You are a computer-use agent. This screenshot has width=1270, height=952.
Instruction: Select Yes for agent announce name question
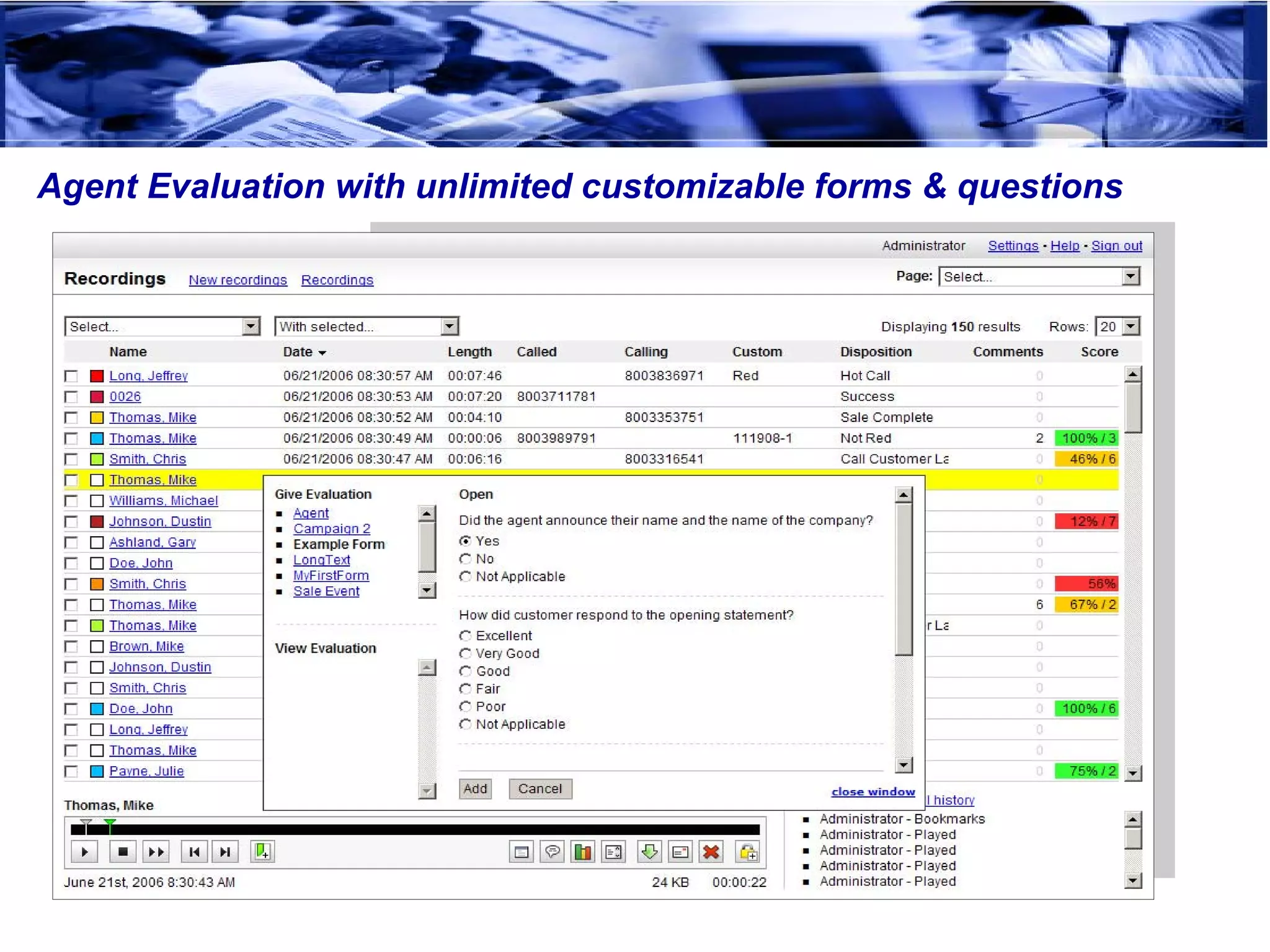point(465,541)
